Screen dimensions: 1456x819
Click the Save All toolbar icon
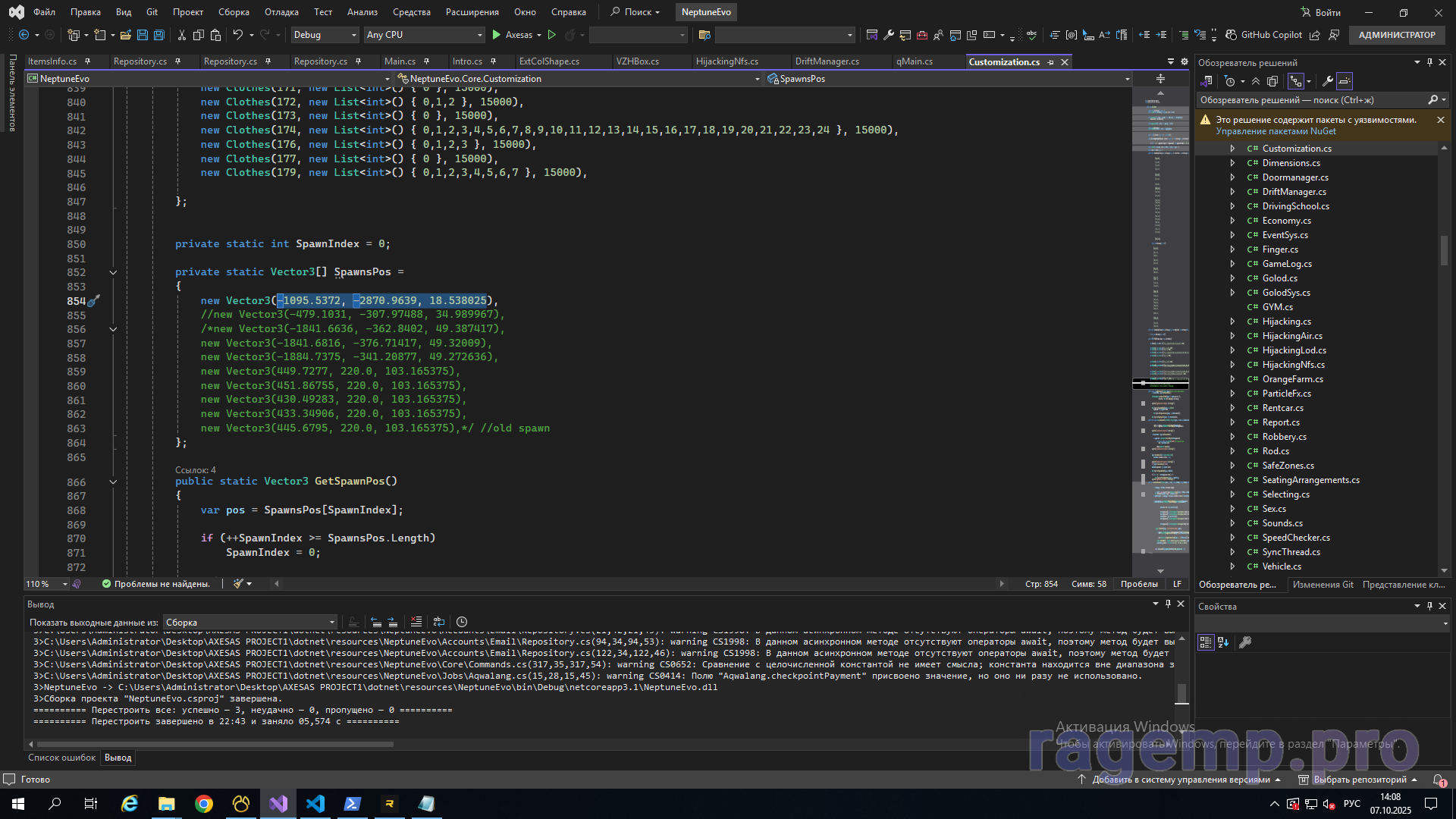[x=158, y=35]
